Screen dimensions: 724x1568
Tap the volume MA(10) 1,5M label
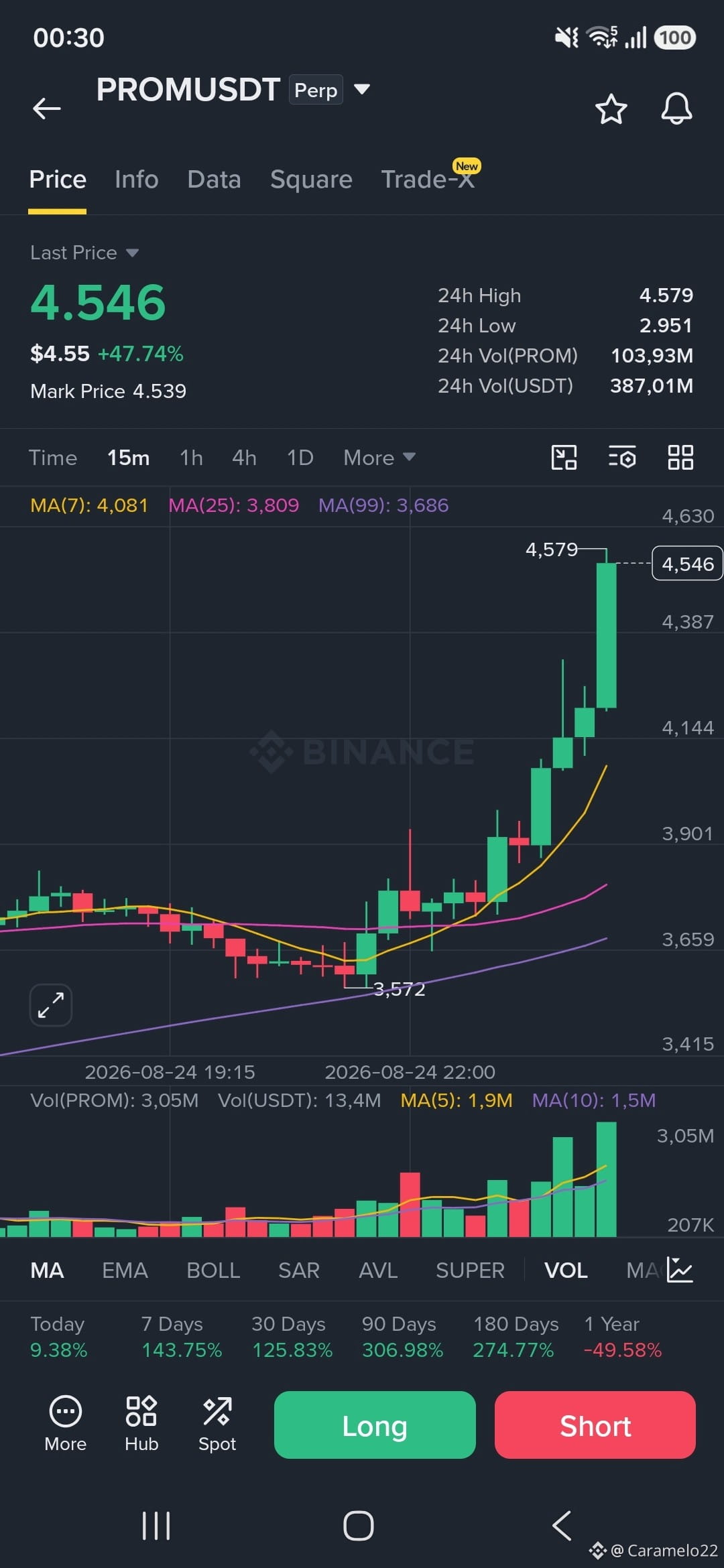(594, 1100)
